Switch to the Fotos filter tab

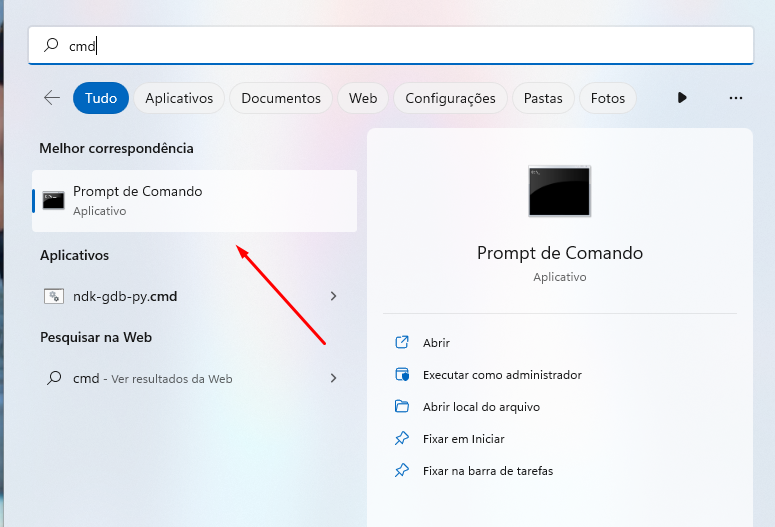click(x=607, y=98)
